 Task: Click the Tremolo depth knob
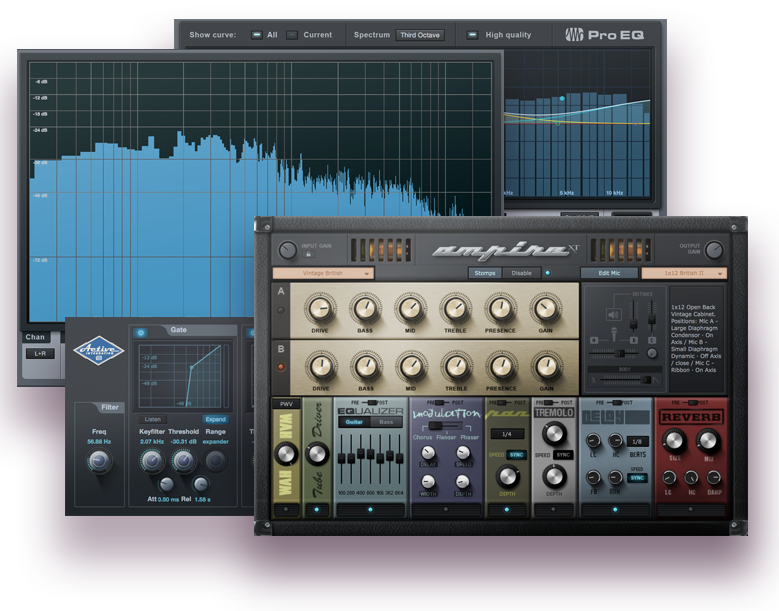click(x=553, y=476)
